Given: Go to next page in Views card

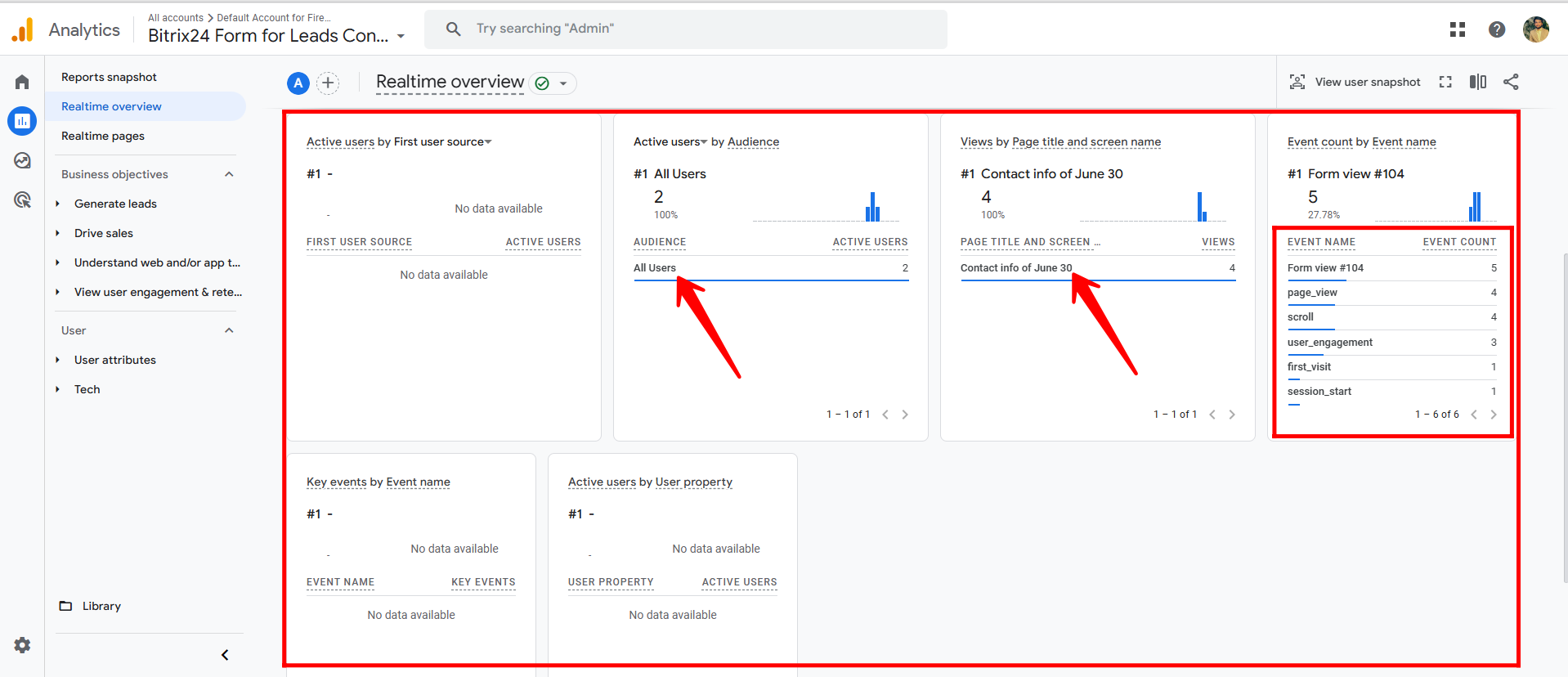Looking at the screenshot, I should 1232,415.
